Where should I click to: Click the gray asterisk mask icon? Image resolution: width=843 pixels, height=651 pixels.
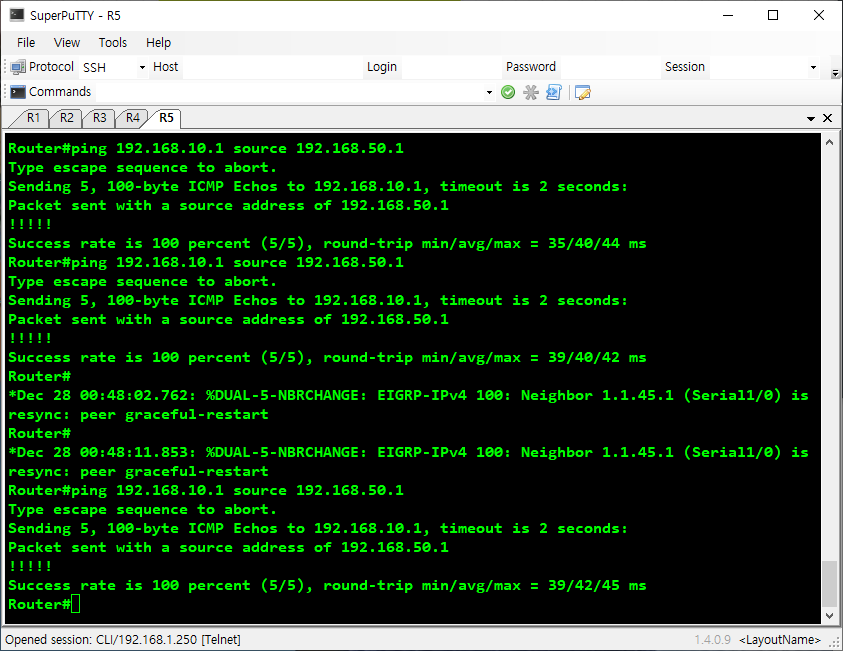[531, 92]
